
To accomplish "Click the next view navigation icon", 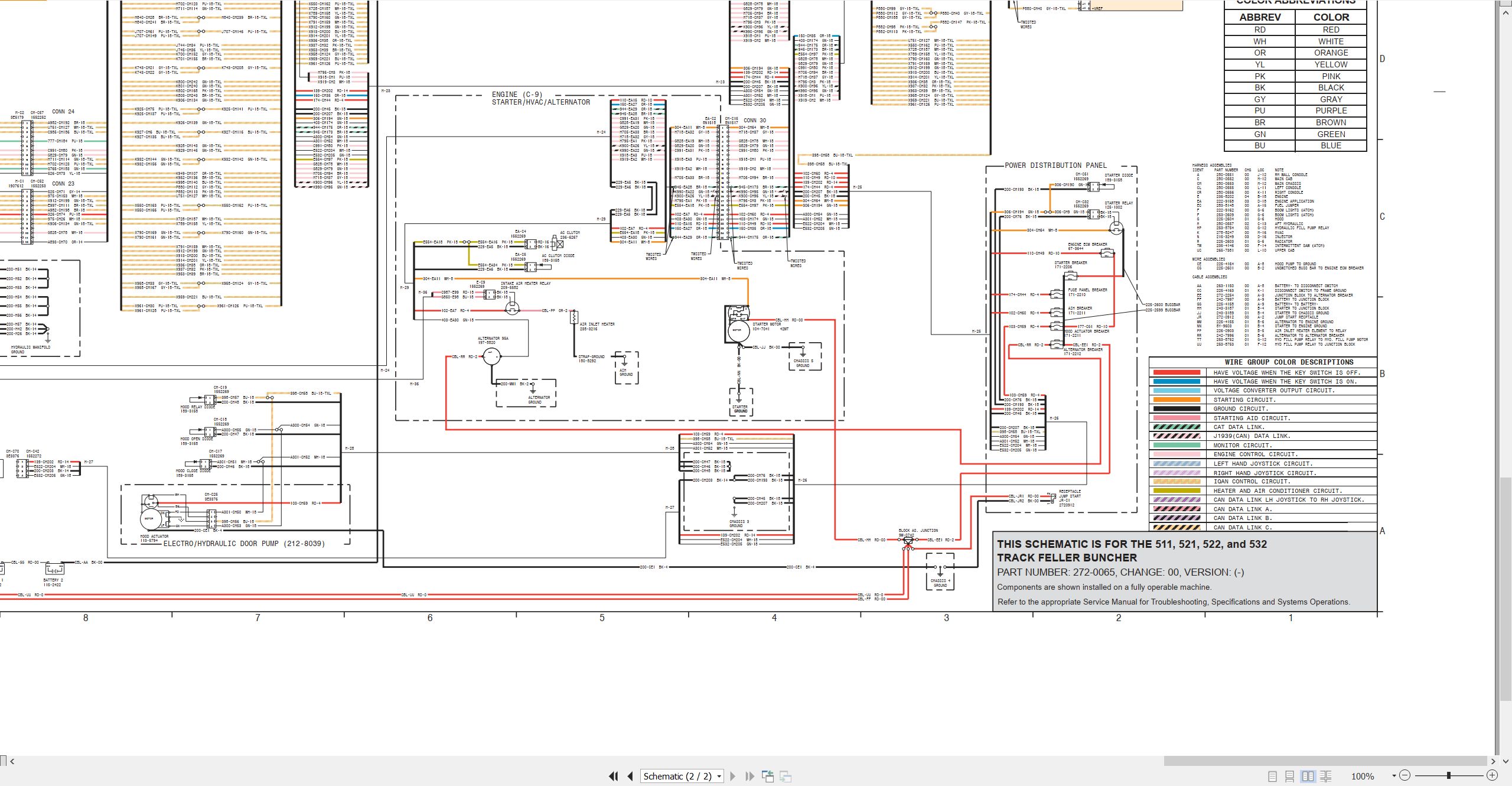I will point(786,776).
